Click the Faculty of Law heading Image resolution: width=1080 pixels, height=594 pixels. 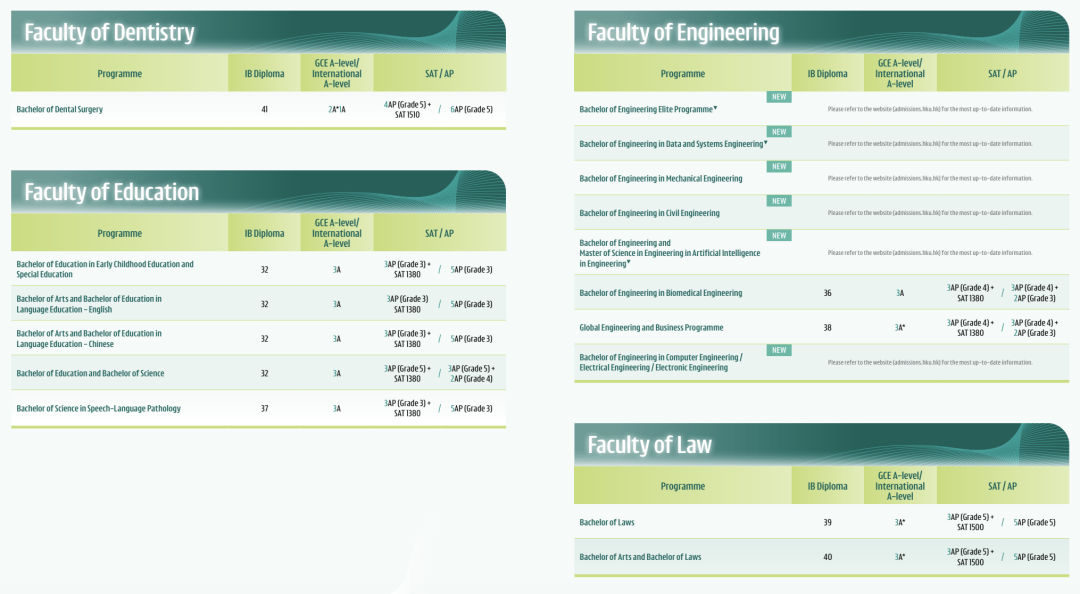[x=649, y=445]
